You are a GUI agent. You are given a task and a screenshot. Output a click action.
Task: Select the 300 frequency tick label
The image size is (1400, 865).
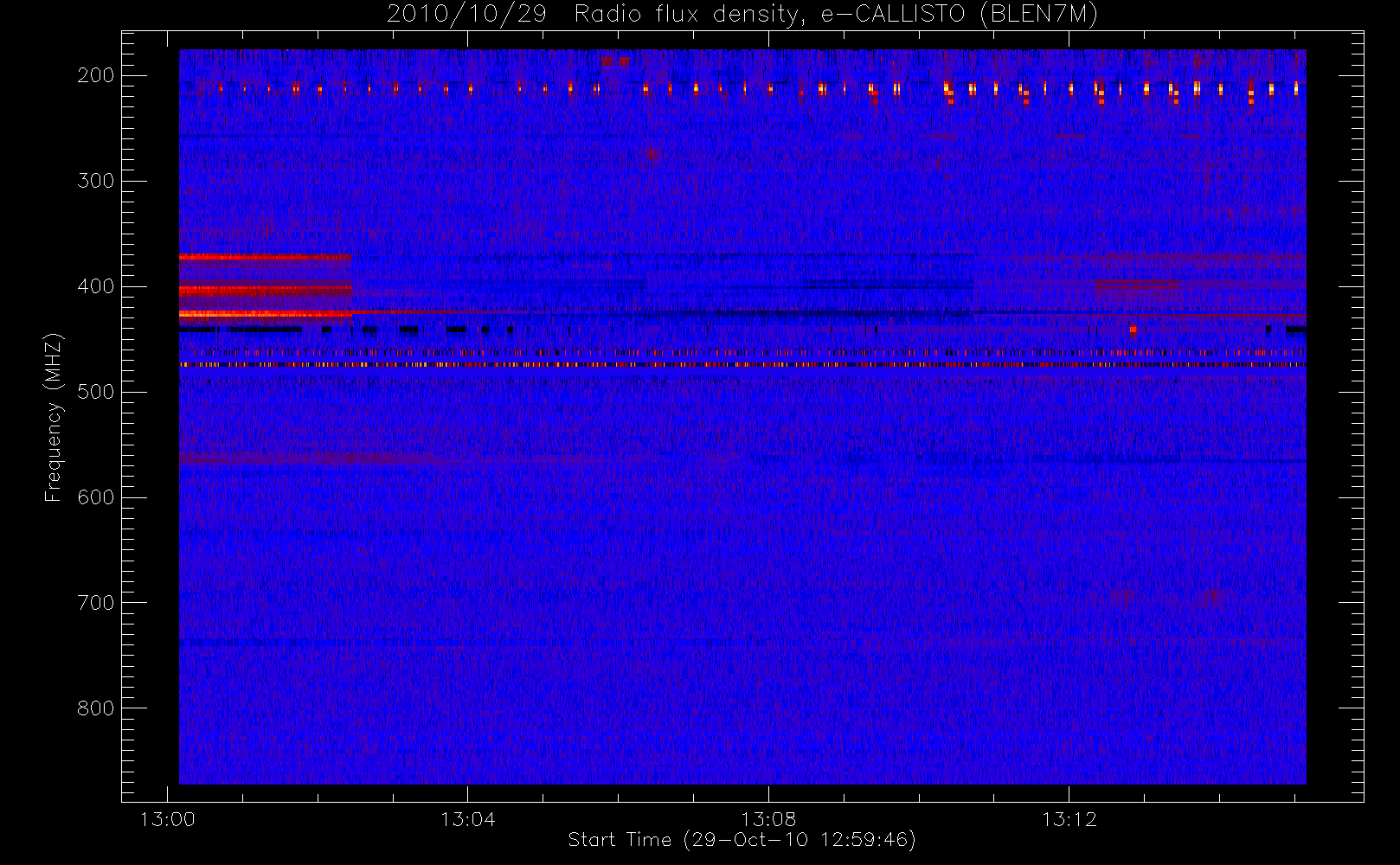95,181
